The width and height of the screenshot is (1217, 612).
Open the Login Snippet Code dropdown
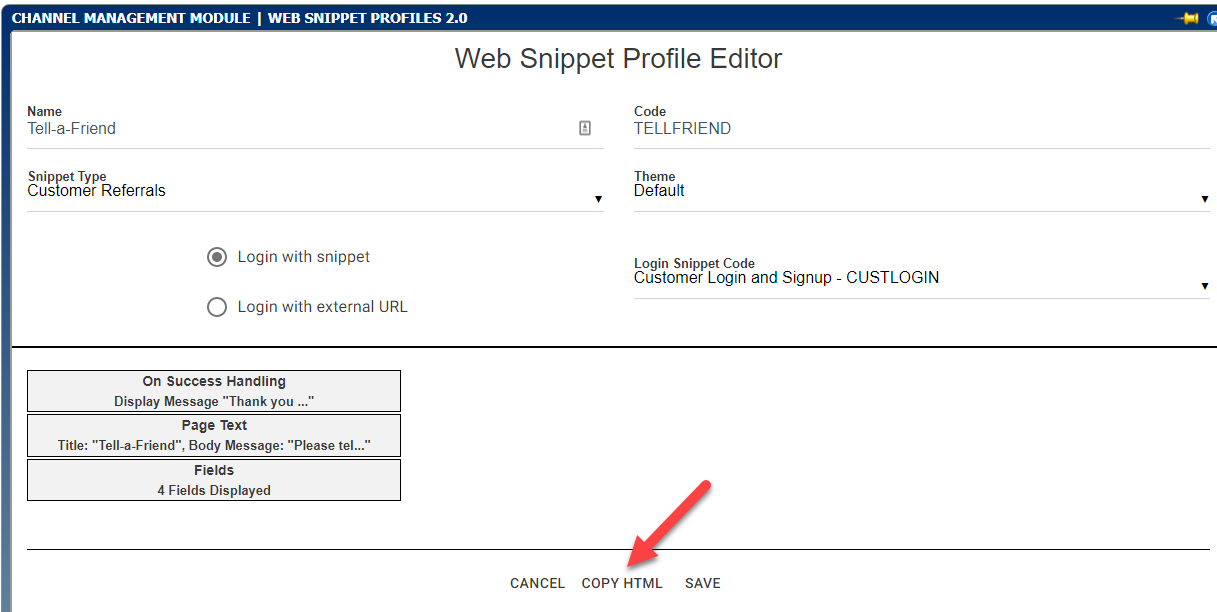pyautogui.click(x=921, y=278)
